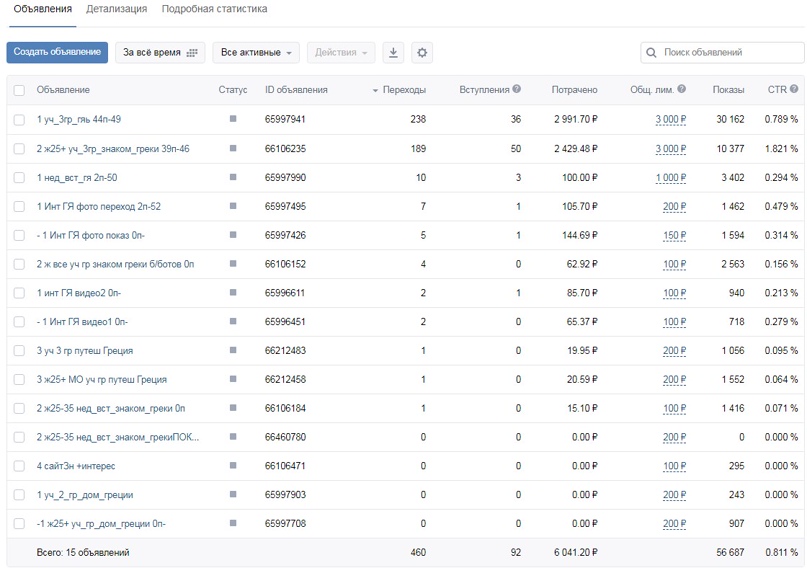The height and width of the screenshot is (568, 807).
Task: Click status icon for ad 65997941
Action: click(233, 119)
